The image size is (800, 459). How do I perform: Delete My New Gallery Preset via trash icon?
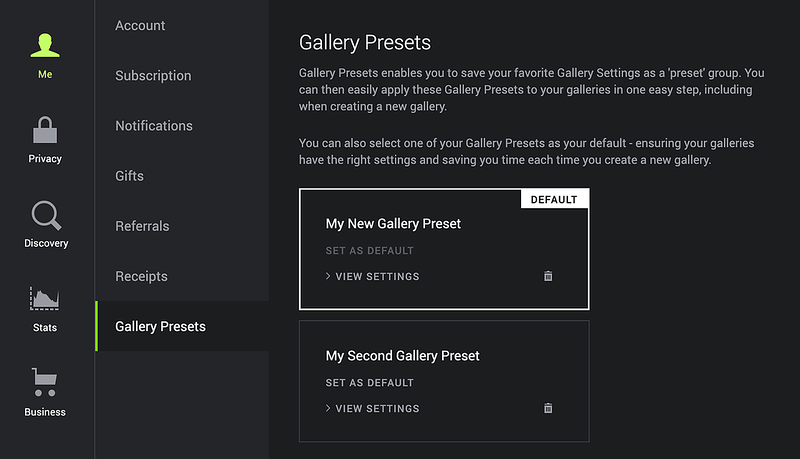[x=548, y=276]
